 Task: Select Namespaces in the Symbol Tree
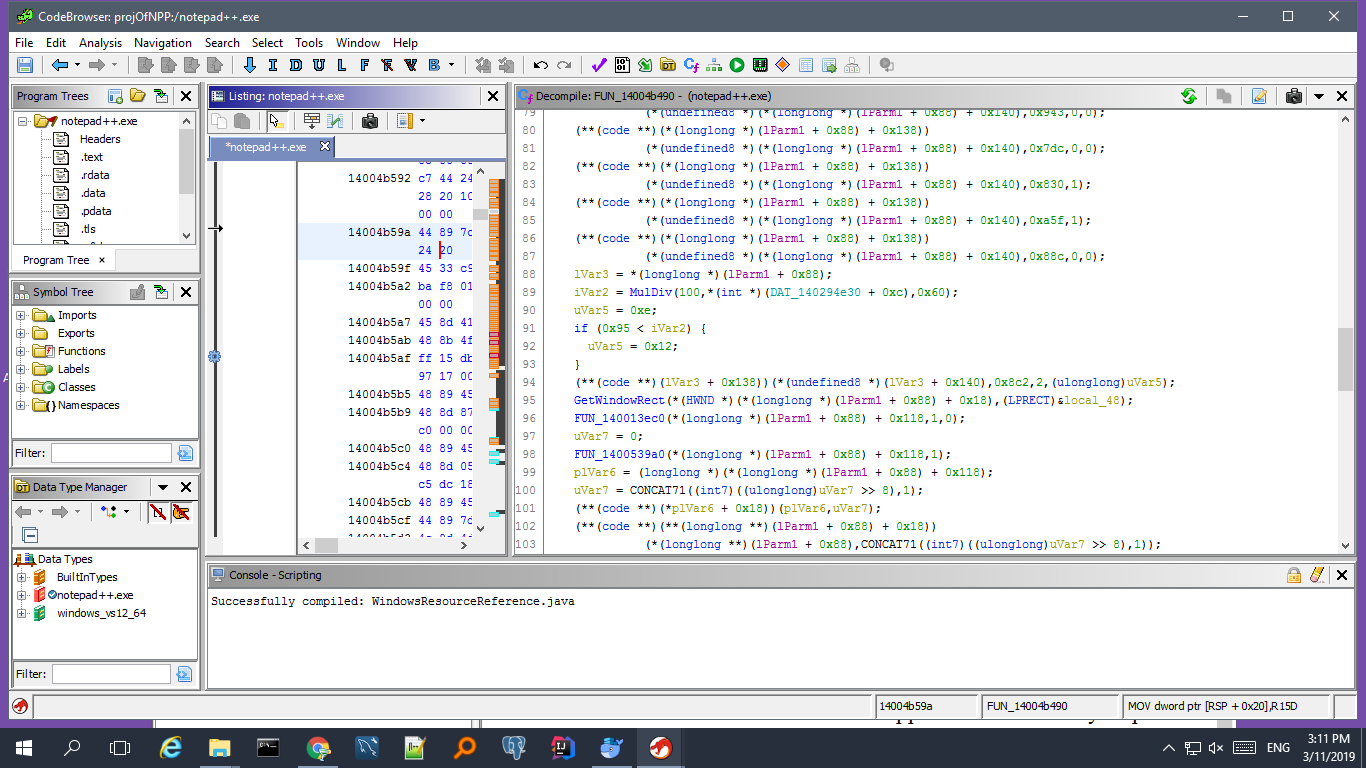88,405
